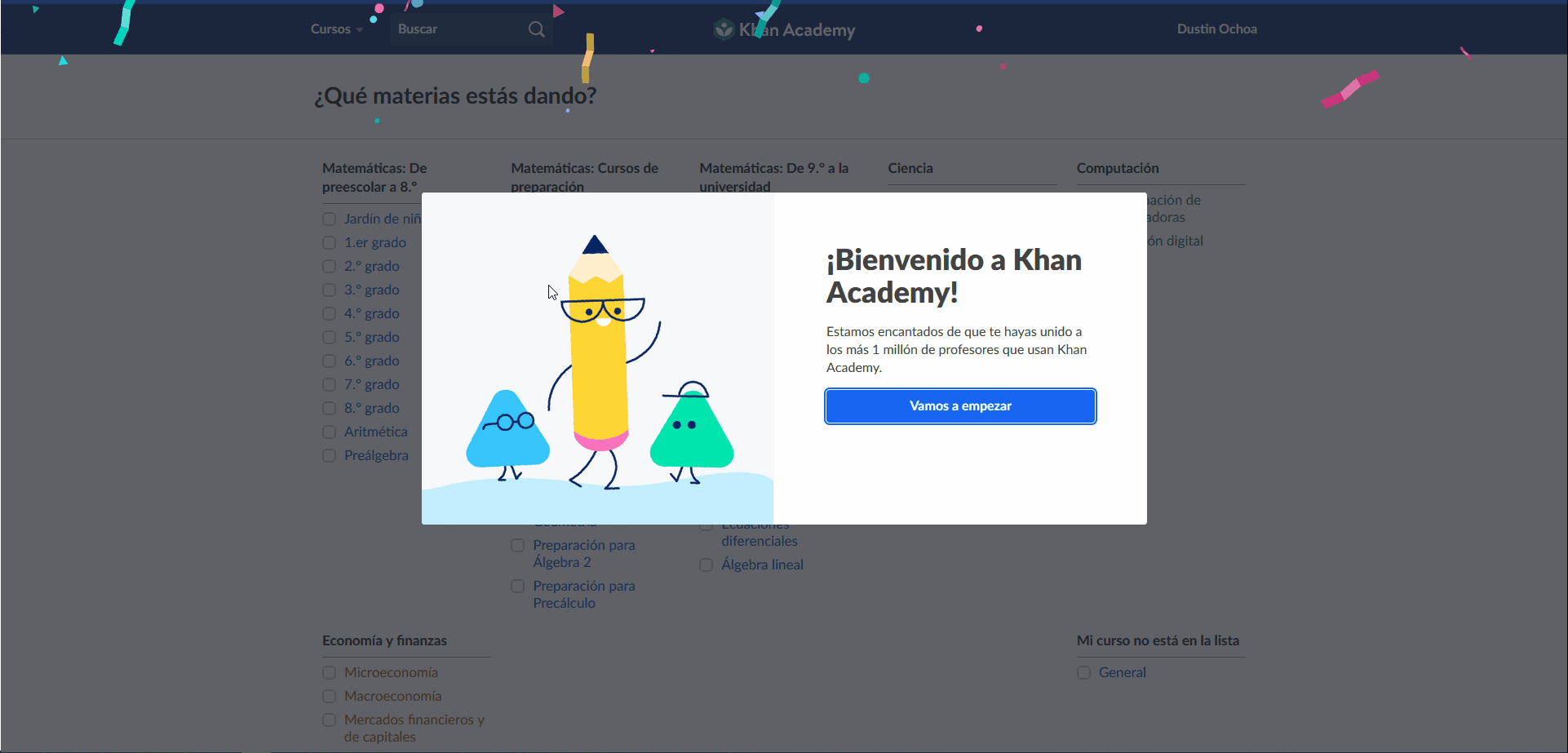Check the Preálgebra checkbox

(330, 456)
